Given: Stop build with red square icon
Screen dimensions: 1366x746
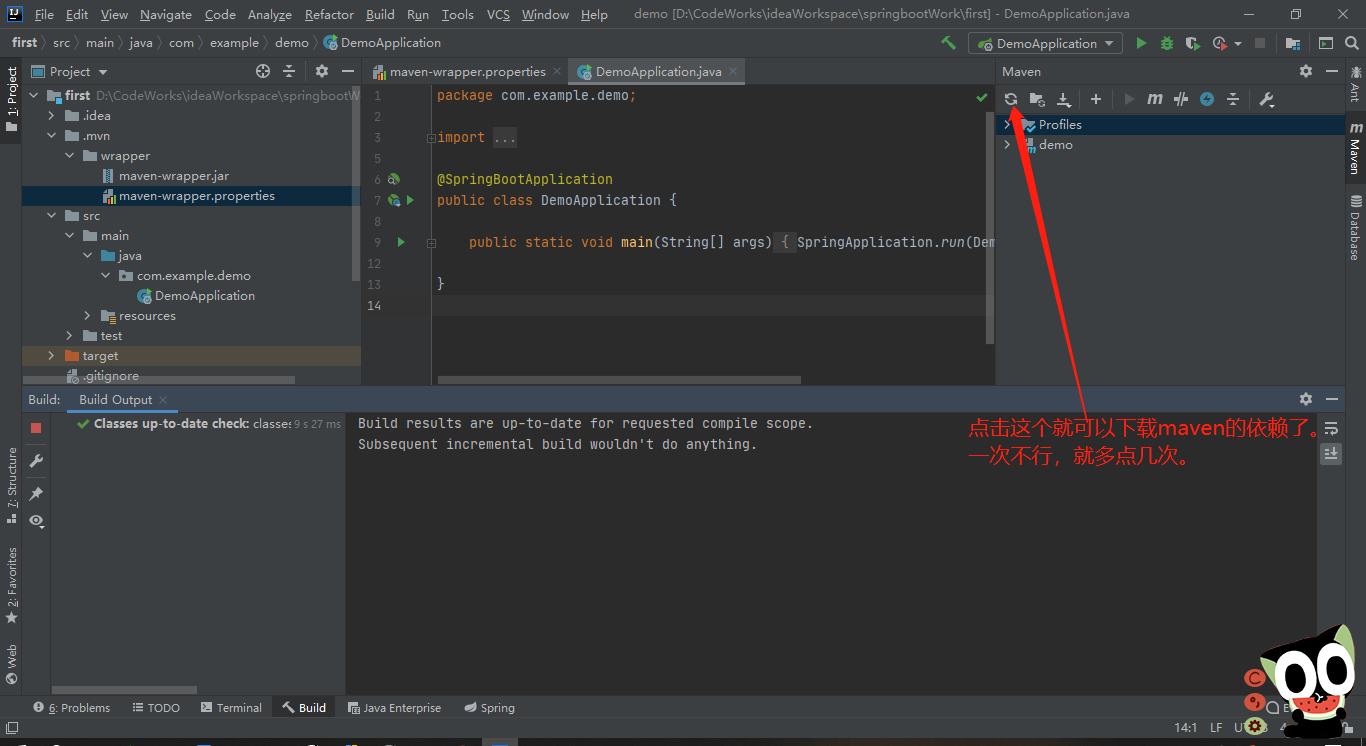Looking at the screenshot, I should click(x=36, y=428).
